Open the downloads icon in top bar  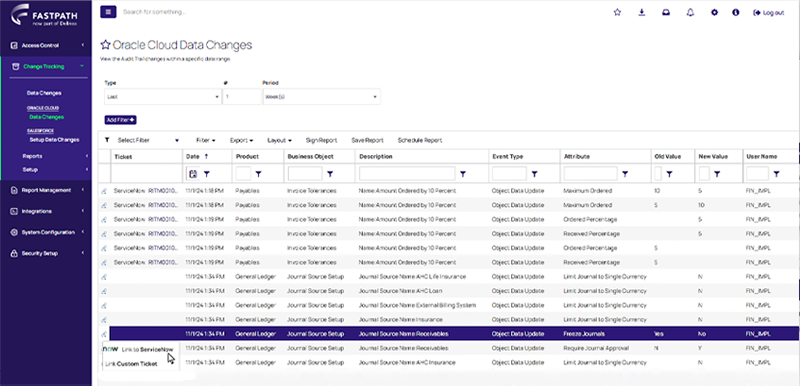tap(642, 12)
